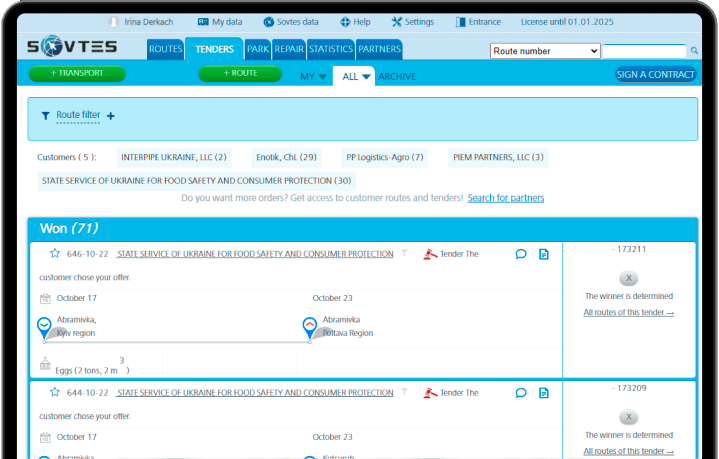Star tender 646-10-22 as favorite

point(55,253)
